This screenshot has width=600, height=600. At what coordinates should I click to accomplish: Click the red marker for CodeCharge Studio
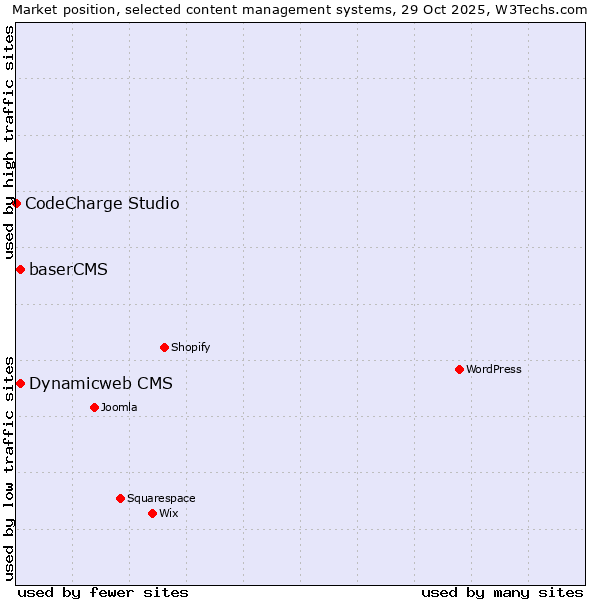16,204
